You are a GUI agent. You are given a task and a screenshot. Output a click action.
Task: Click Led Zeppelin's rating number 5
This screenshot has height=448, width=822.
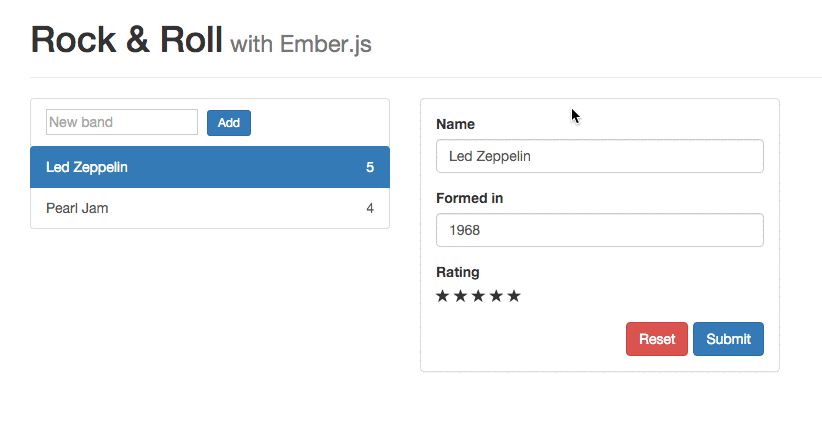[x=370, y=167]
